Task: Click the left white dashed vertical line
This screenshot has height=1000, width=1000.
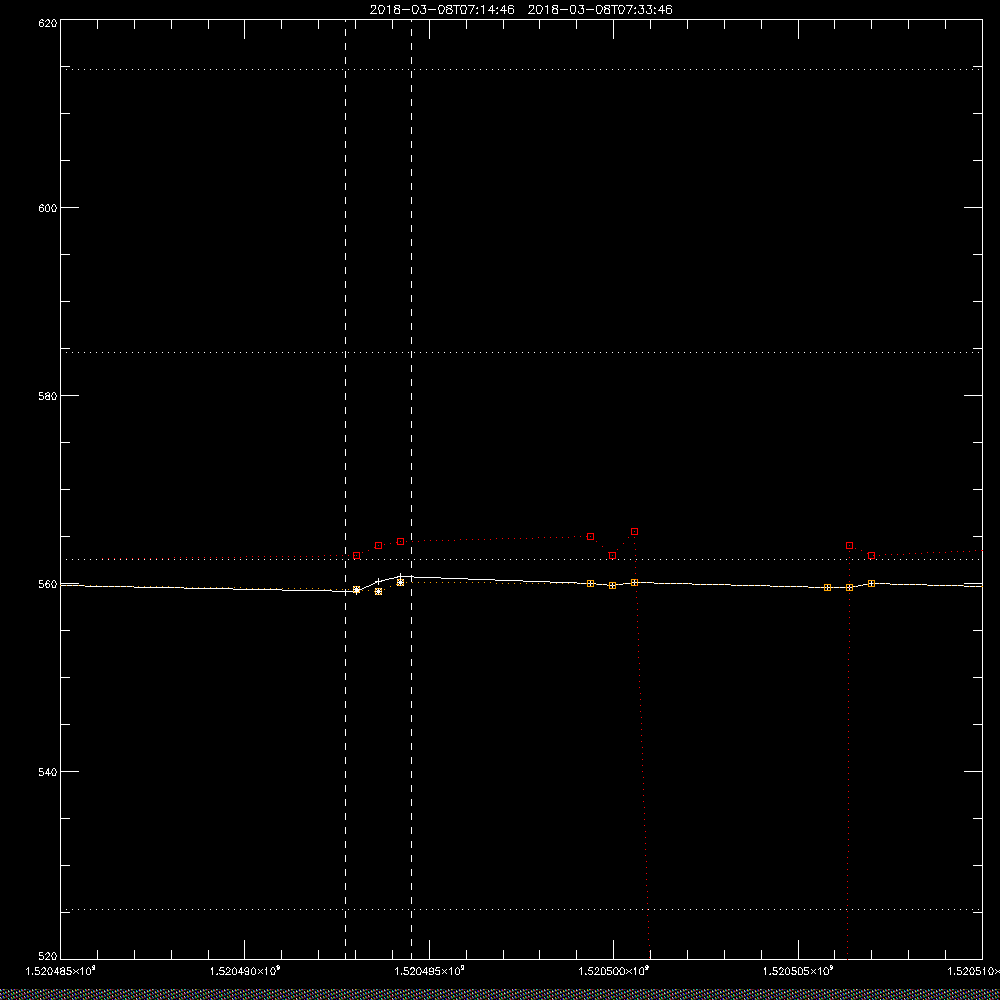Action: [x=346, y=489]
